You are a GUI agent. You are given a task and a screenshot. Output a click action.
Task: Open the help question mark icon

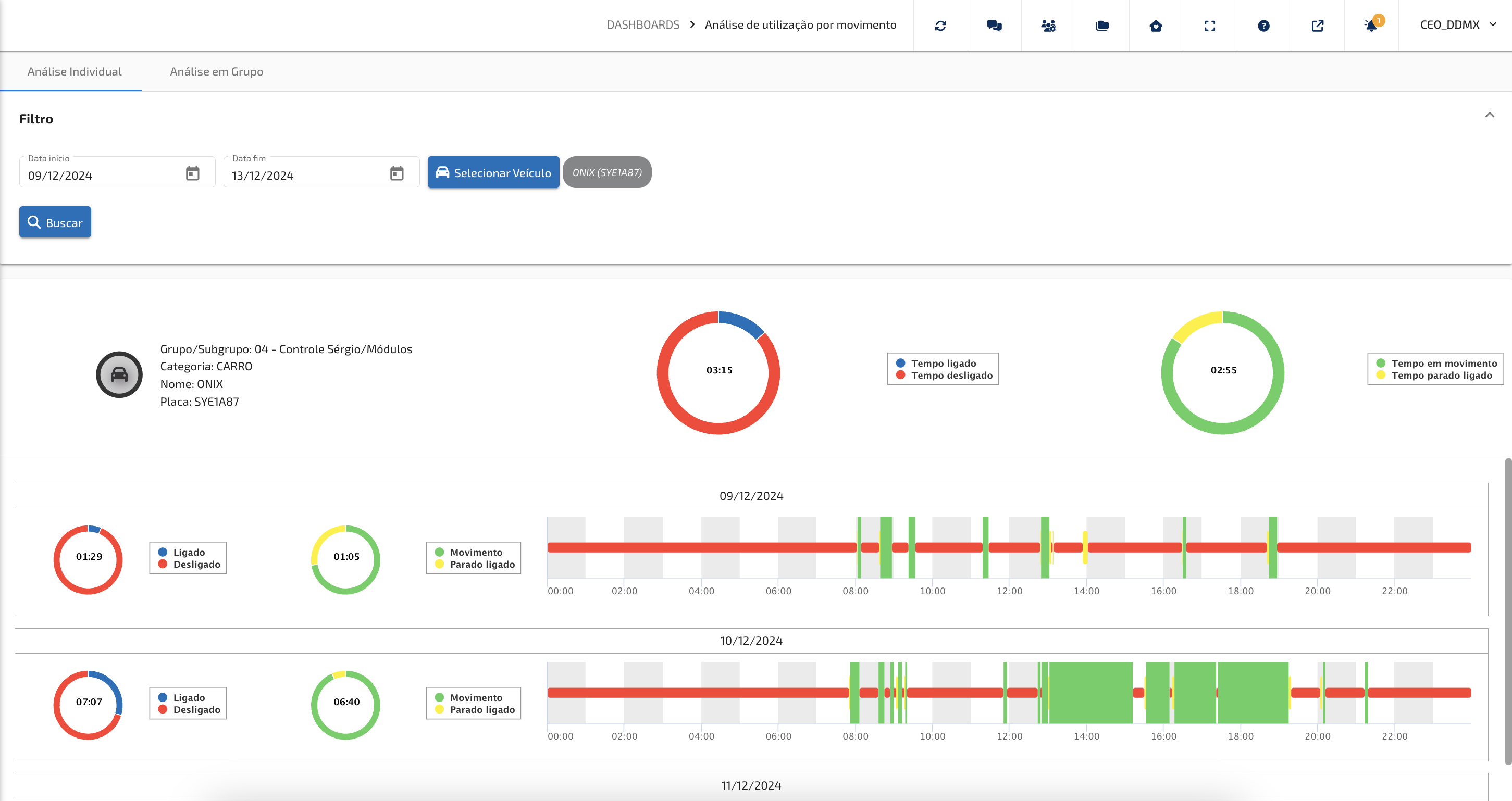[1263, 25]
